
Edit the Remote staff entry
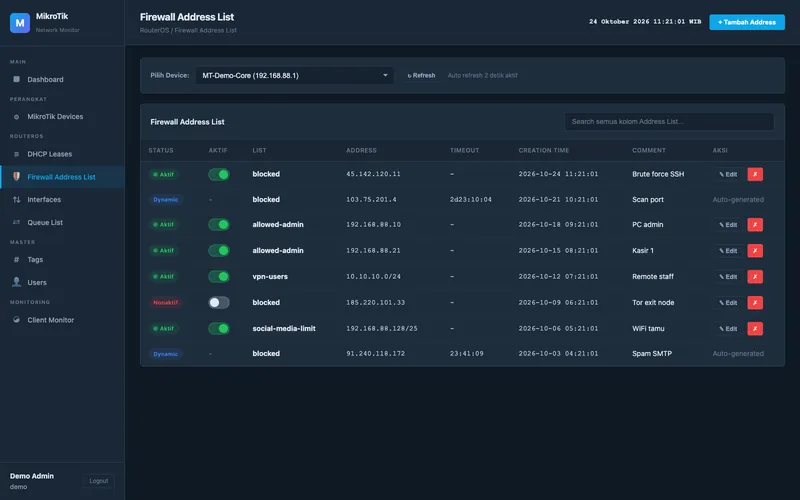pos(728,277)
